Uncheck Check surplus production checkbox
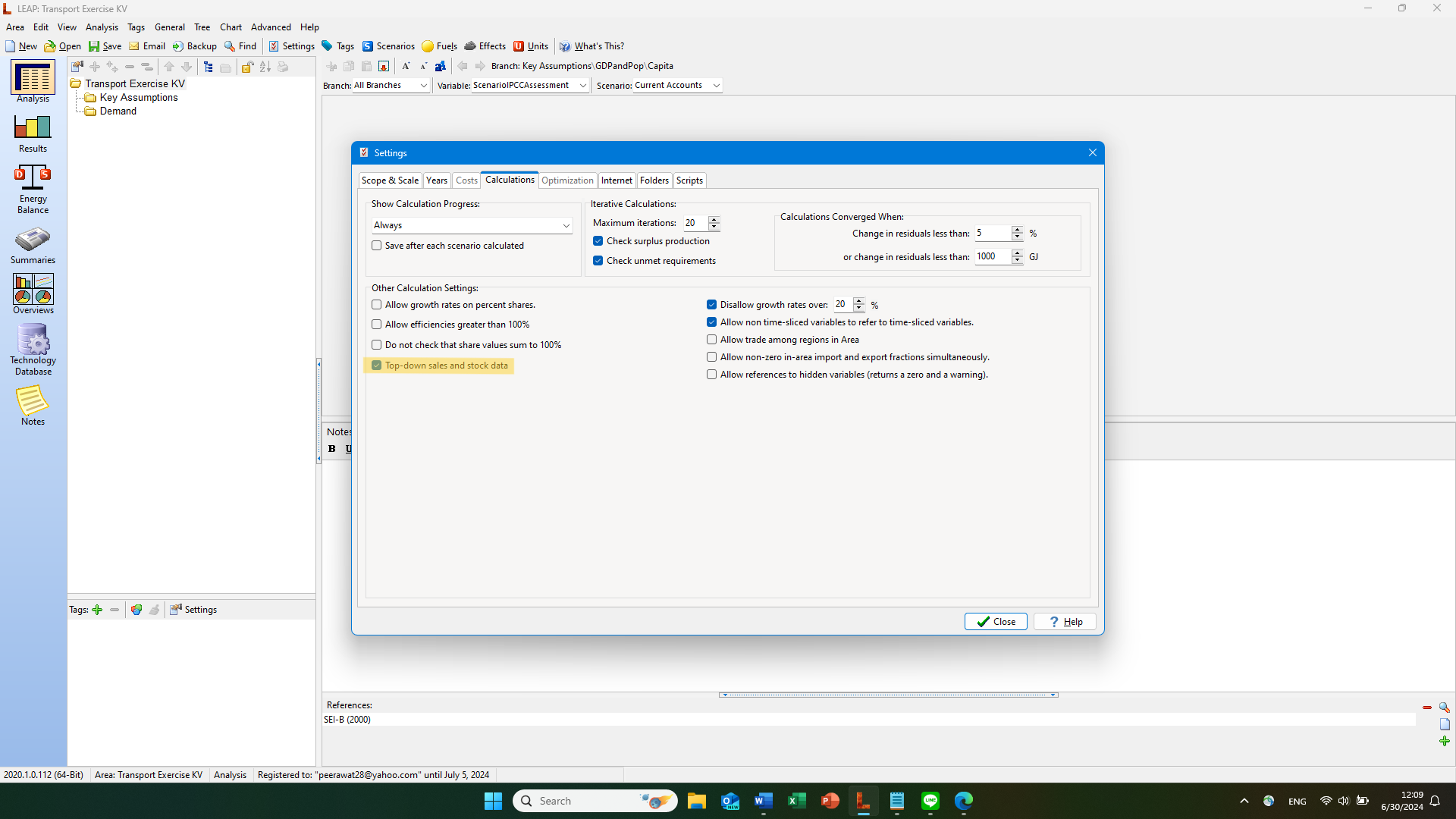 598,241
